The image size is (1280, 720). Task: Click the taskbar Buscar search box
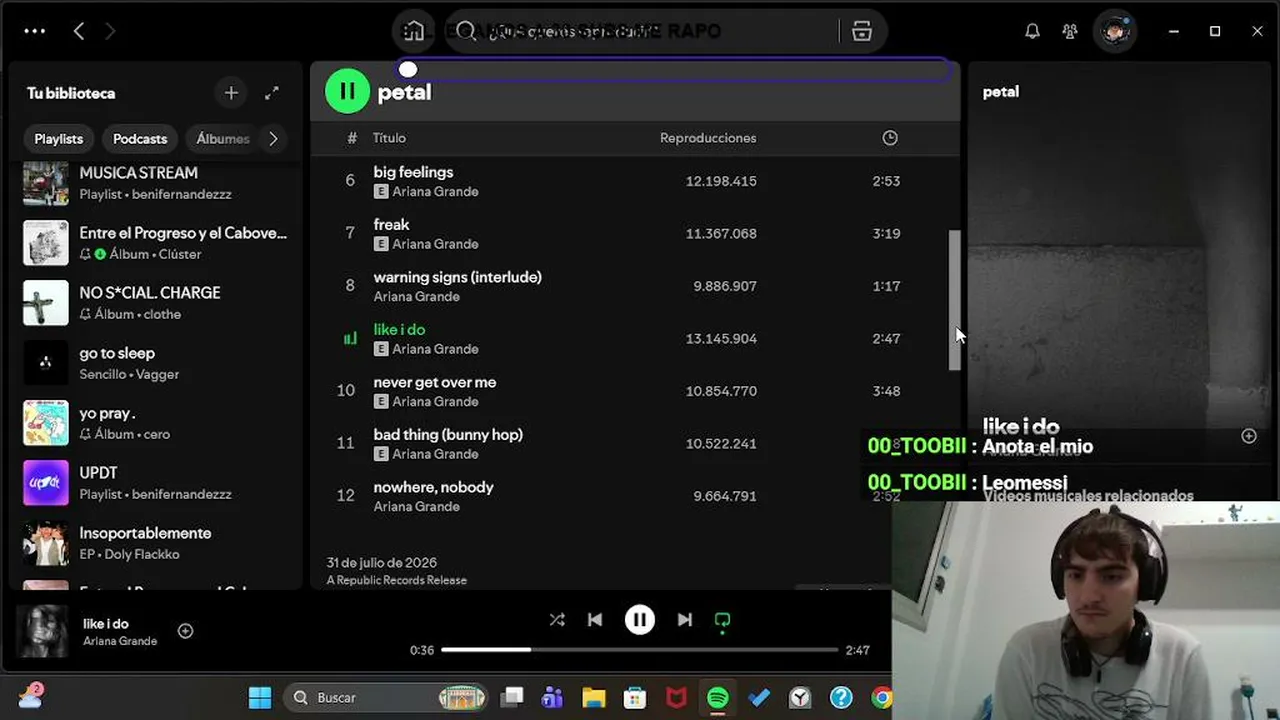coord(387,697)
